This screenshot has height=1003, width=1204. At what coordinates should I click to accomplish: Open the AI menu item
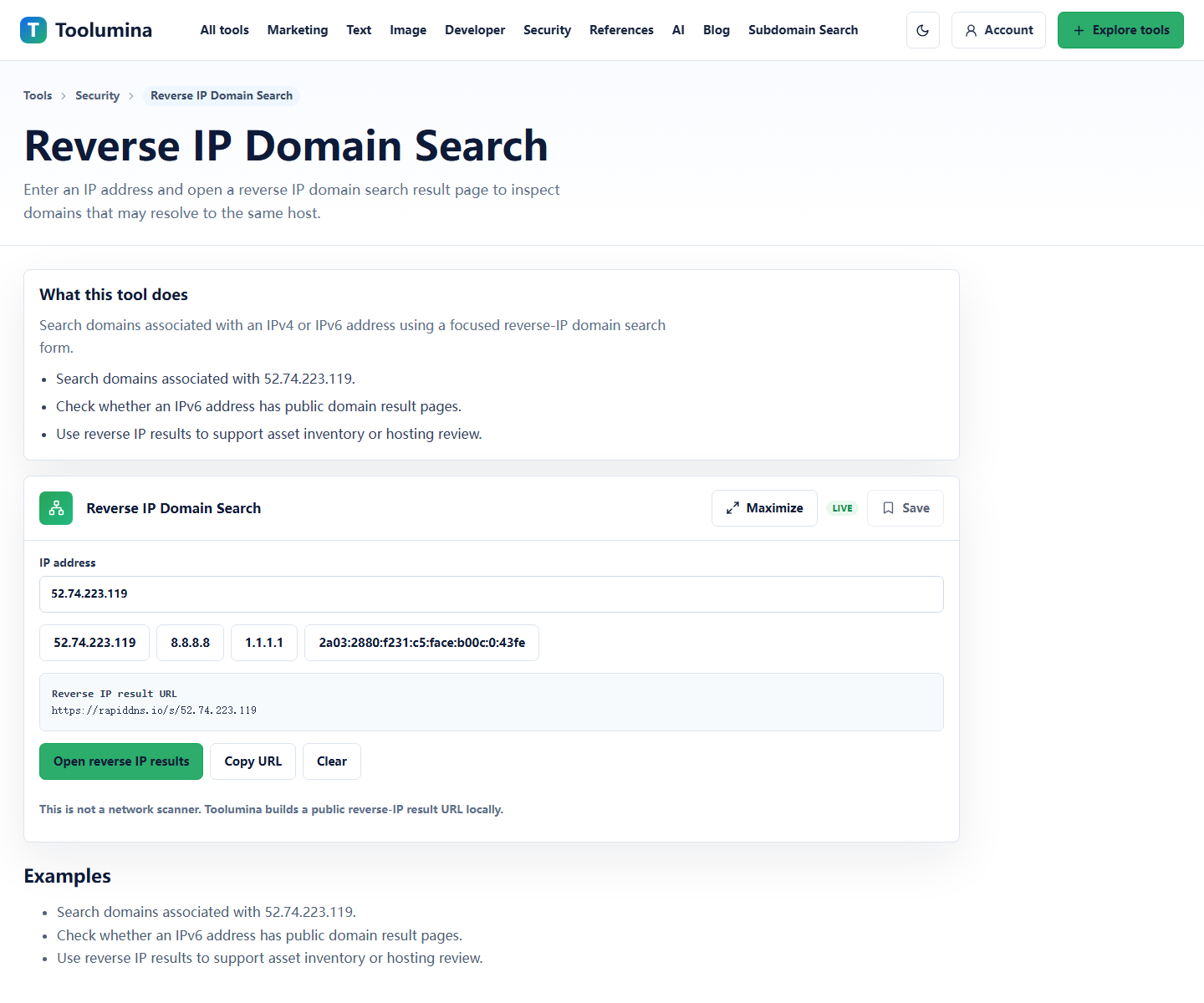coord(678,30)
